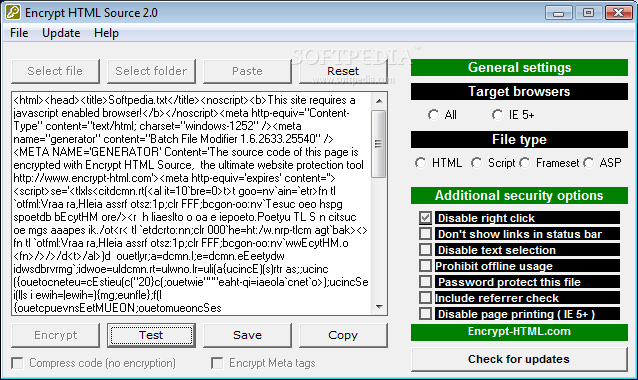
Task: Click the General settings header
Action: point(519,68)
